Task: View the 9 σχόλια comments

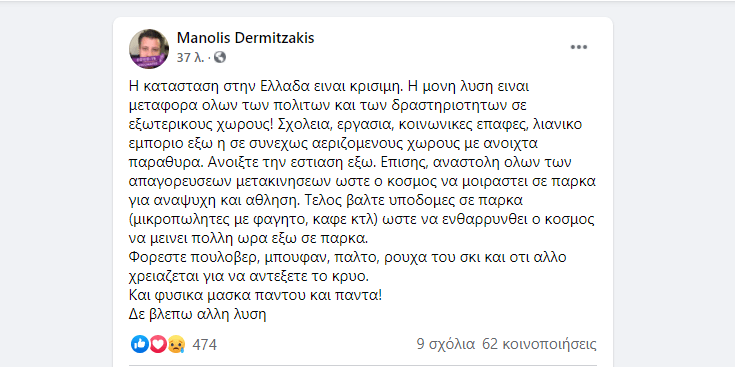Action: coord(446,345)
